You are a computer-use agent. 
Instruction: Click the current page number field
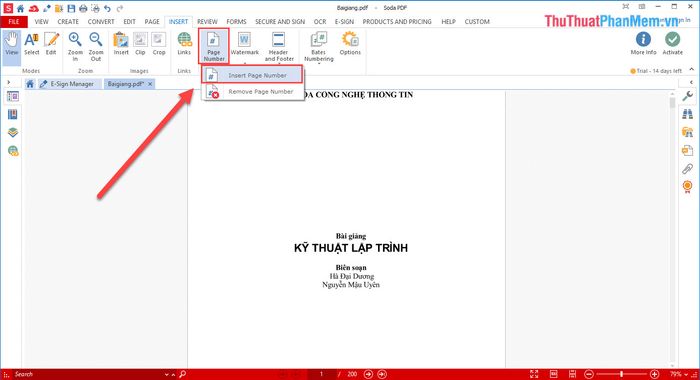(x=321, y=374)
